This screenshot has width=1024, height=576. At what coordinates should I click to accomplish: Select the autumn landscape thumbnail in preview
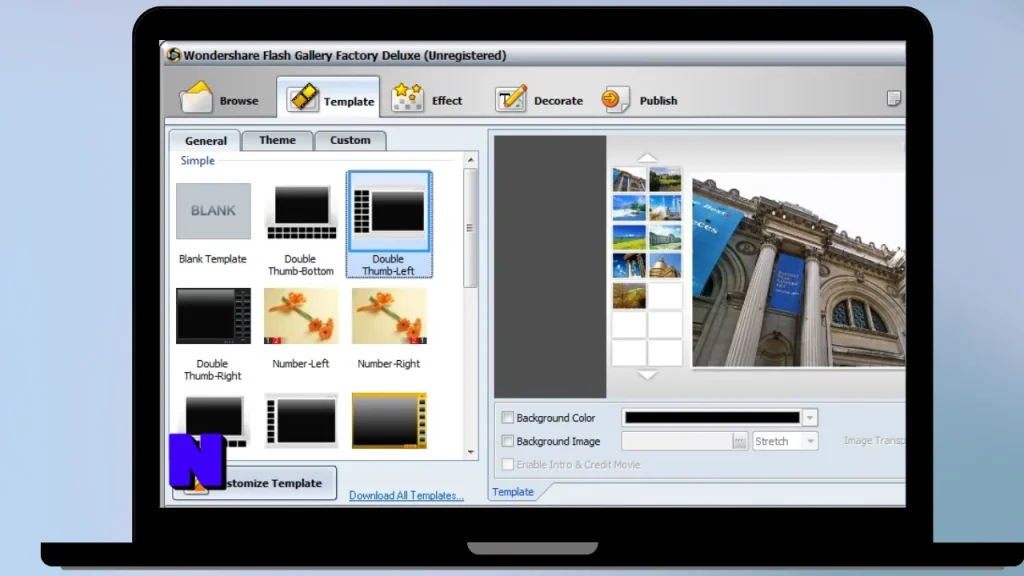point(629,295)
